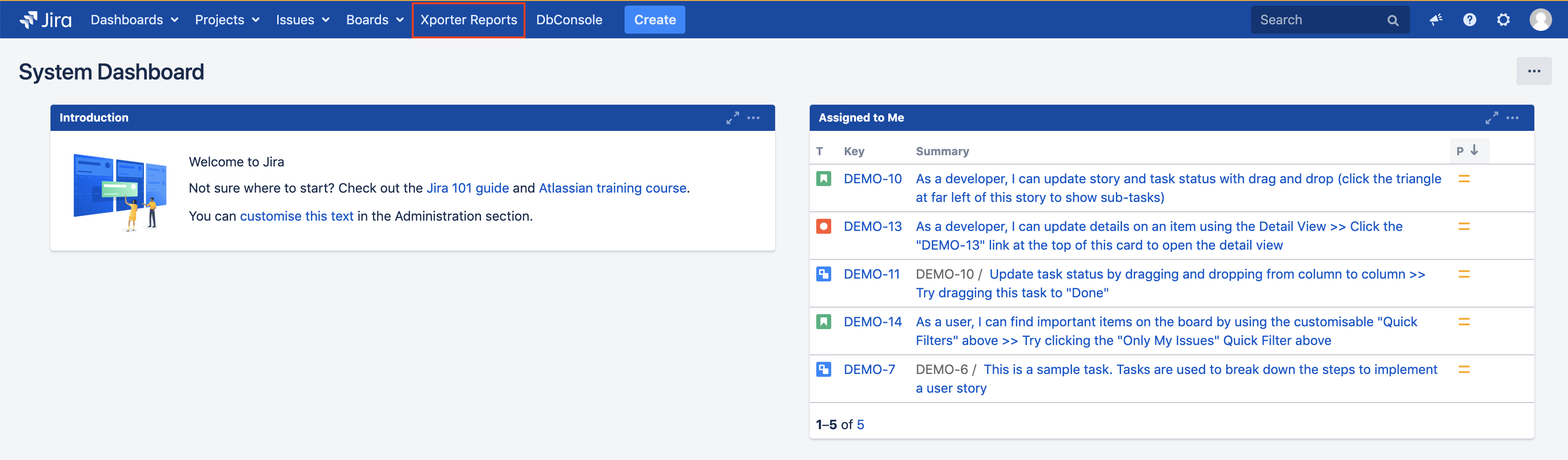Open Xporter Reports in navigation bar
The height and width of the screenshot is (460, 1568).
[468, 20]
